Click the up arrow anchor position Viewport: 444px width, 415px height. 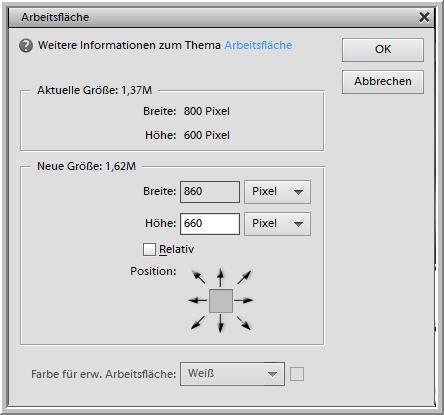[x=220, y=277]
